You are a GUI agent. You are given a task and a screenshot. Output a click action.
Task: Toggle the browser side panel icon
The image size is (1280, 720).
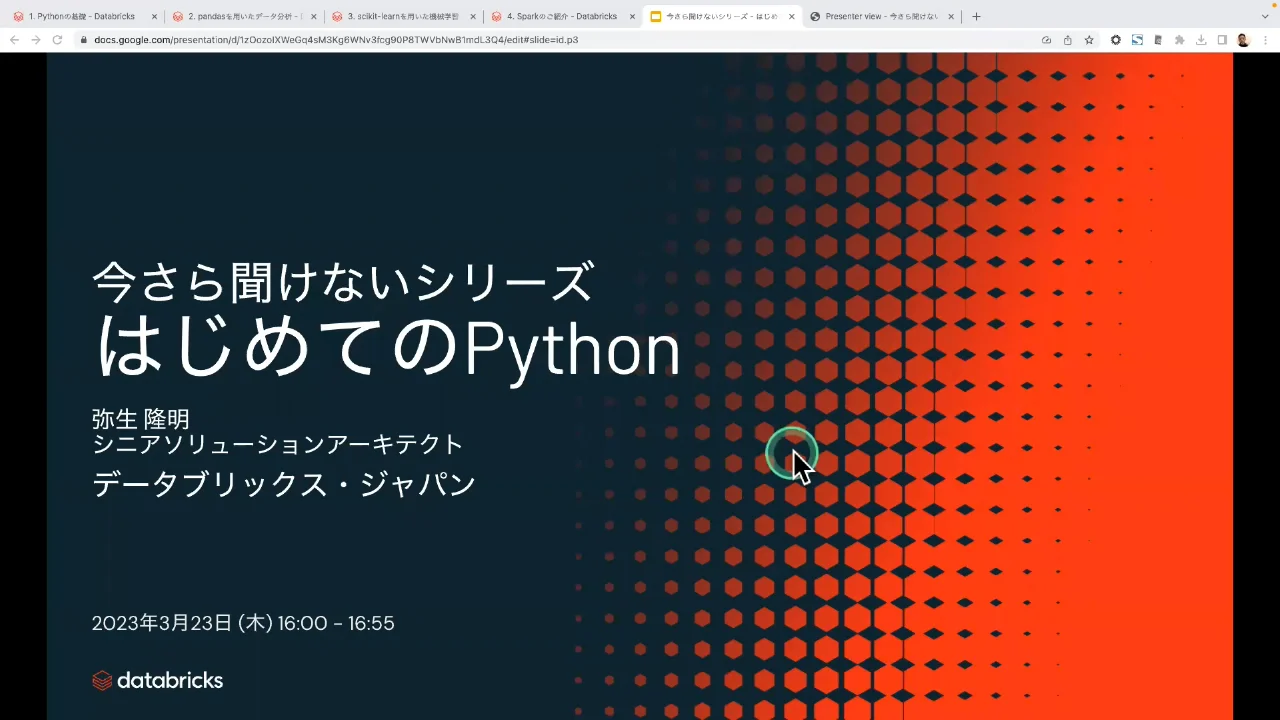[x=1222, y=40]
